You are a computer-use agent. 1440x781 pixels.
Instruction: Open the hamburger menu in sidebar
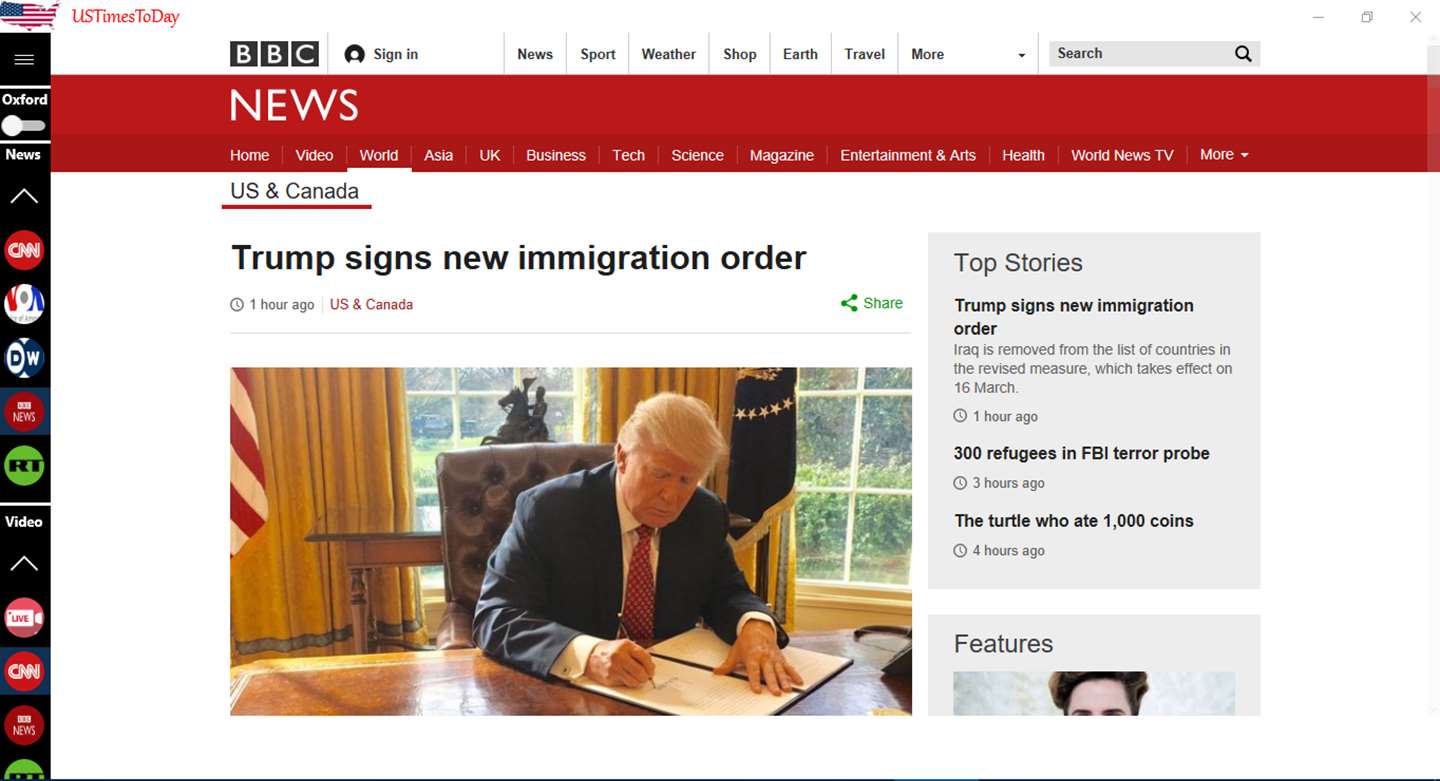pyautogui.click(x=24, y=60)
